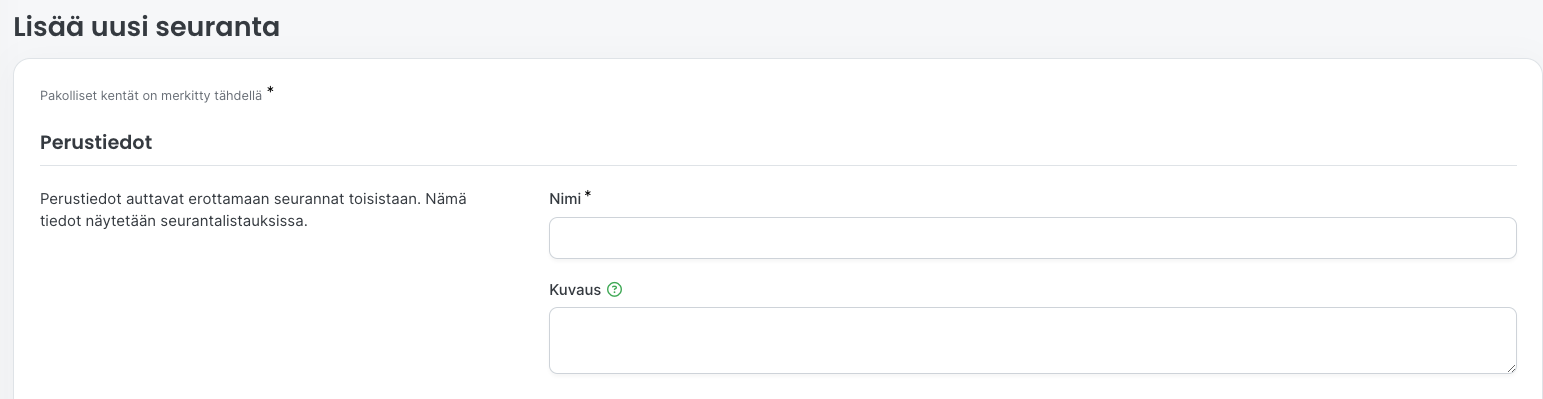
Task: Click the Kuvaus field label
Action: point(575,290)
